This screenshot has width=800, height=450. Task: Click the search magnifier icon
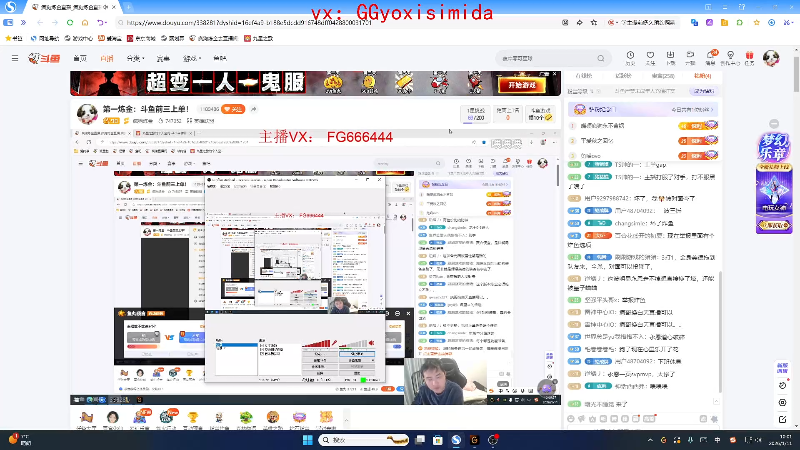(x=601, y=59)
